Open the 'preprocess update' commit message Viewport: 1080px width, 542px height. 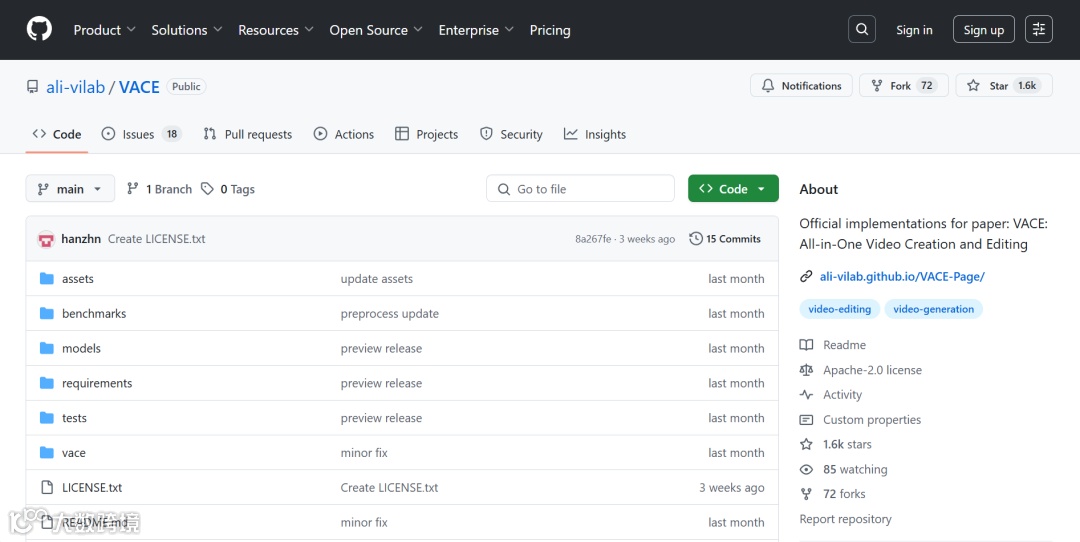390,313
